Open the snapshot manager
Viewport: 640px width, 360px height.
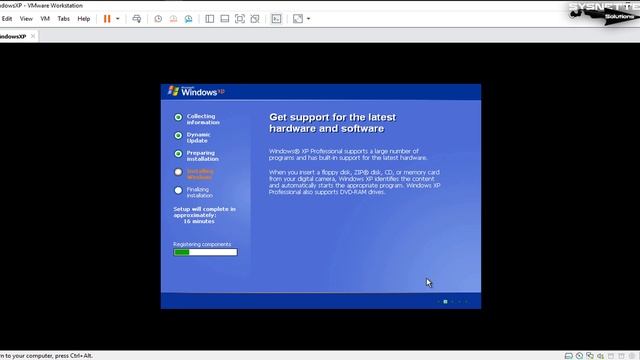[x=188, y=19]
